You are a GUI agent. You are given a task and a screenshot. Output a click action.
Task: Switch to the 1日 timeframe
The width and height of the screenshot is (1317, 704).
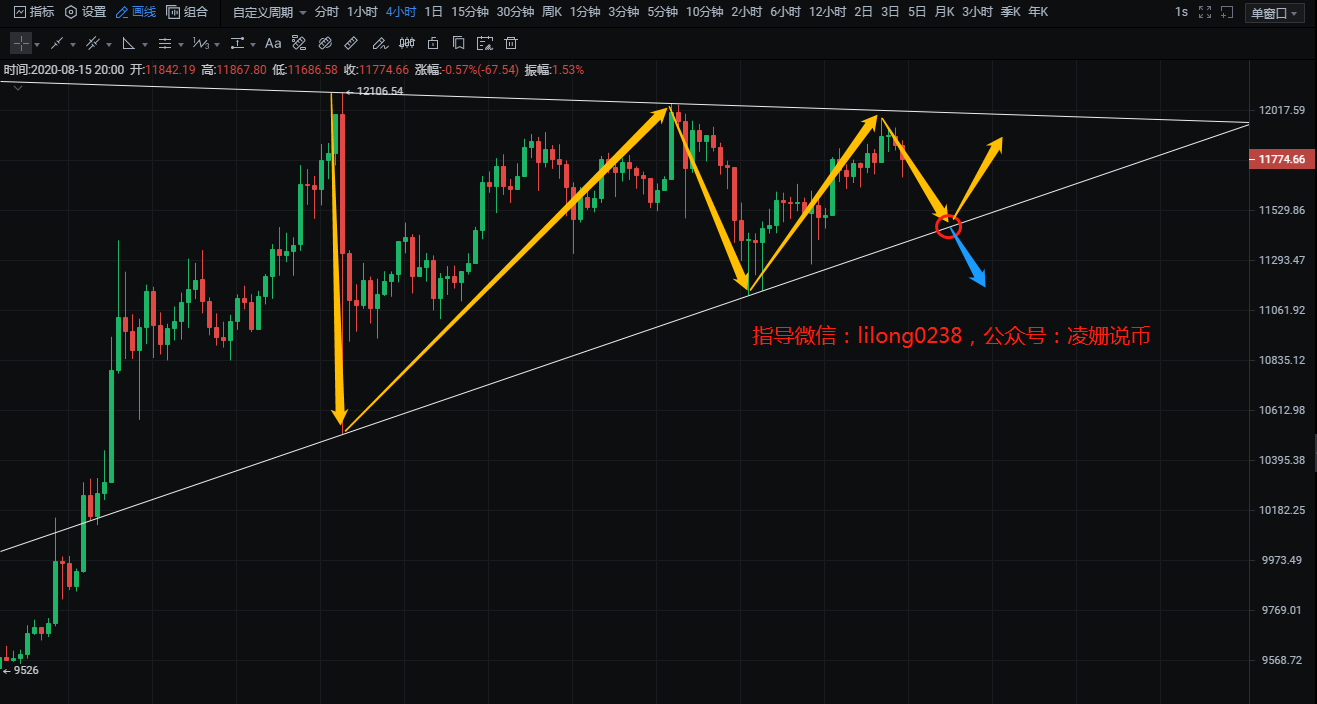coord(433,13)
